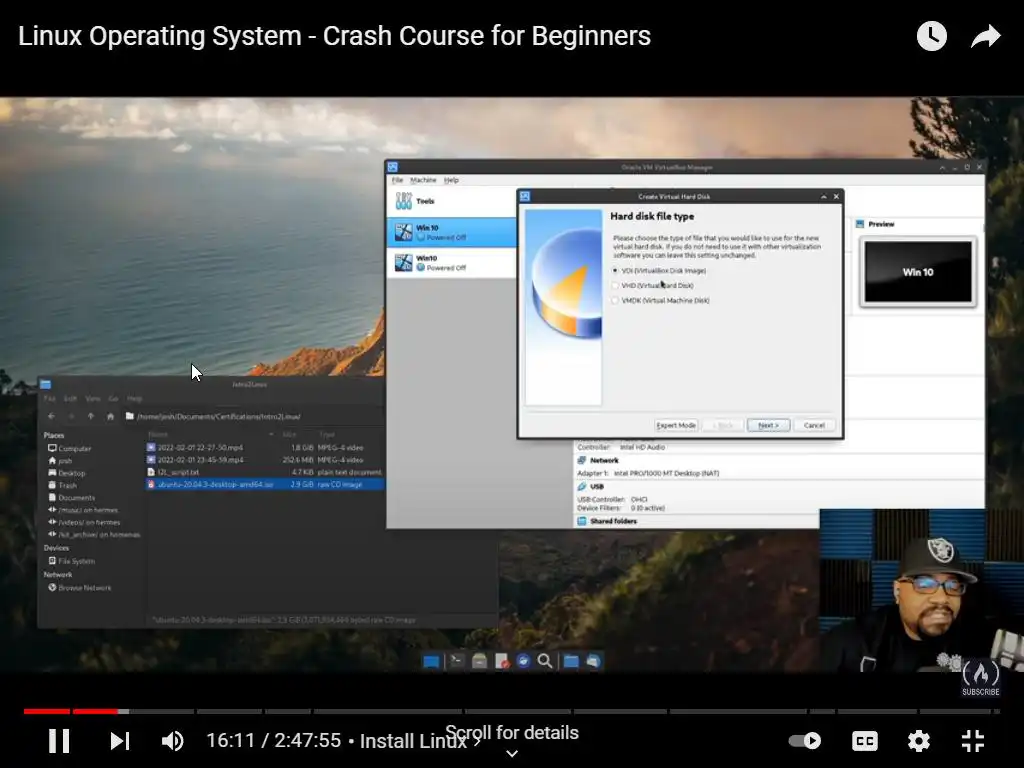Screen dimensions: 1024x768
Task: Select the ubuntu-20.04.3-desktop-amd64.iso file
Action: point(264,485)
